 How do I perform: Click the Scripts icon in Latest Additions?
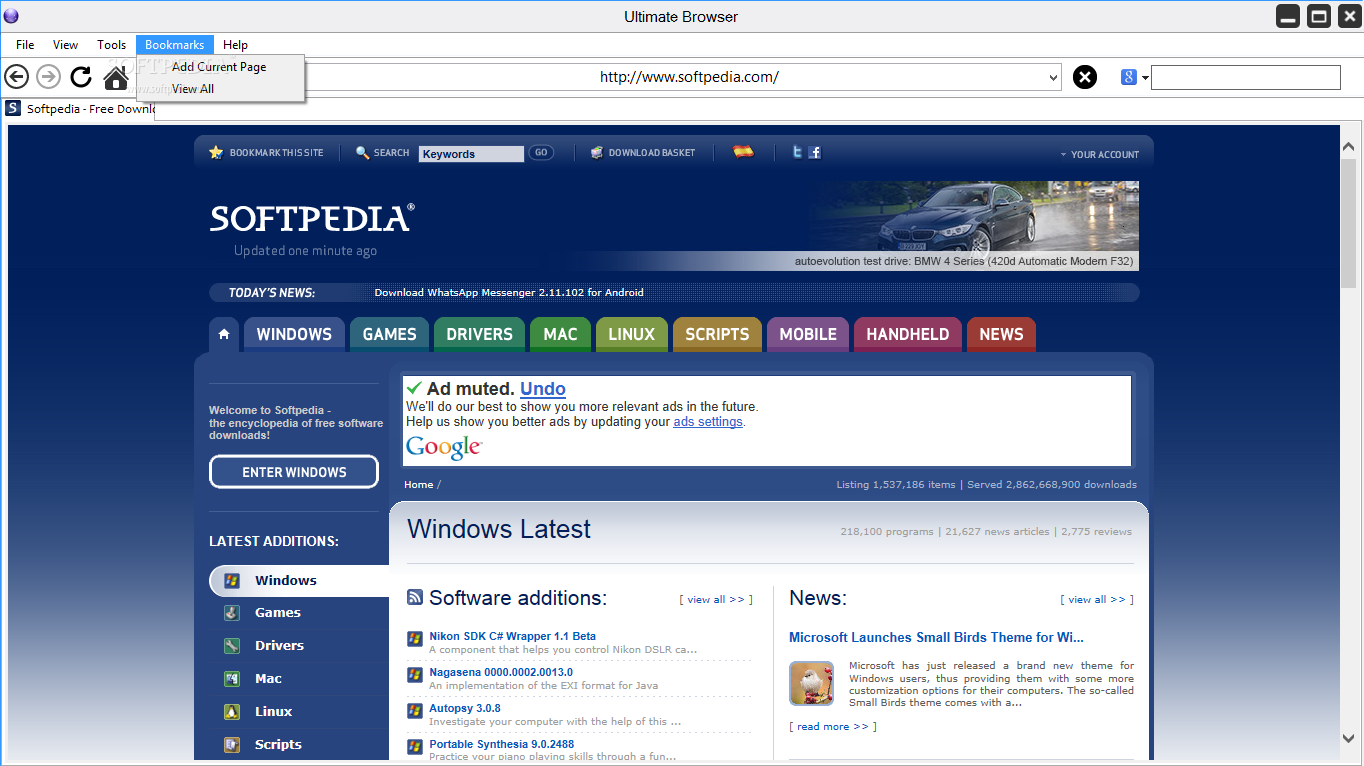coord(232,745)
